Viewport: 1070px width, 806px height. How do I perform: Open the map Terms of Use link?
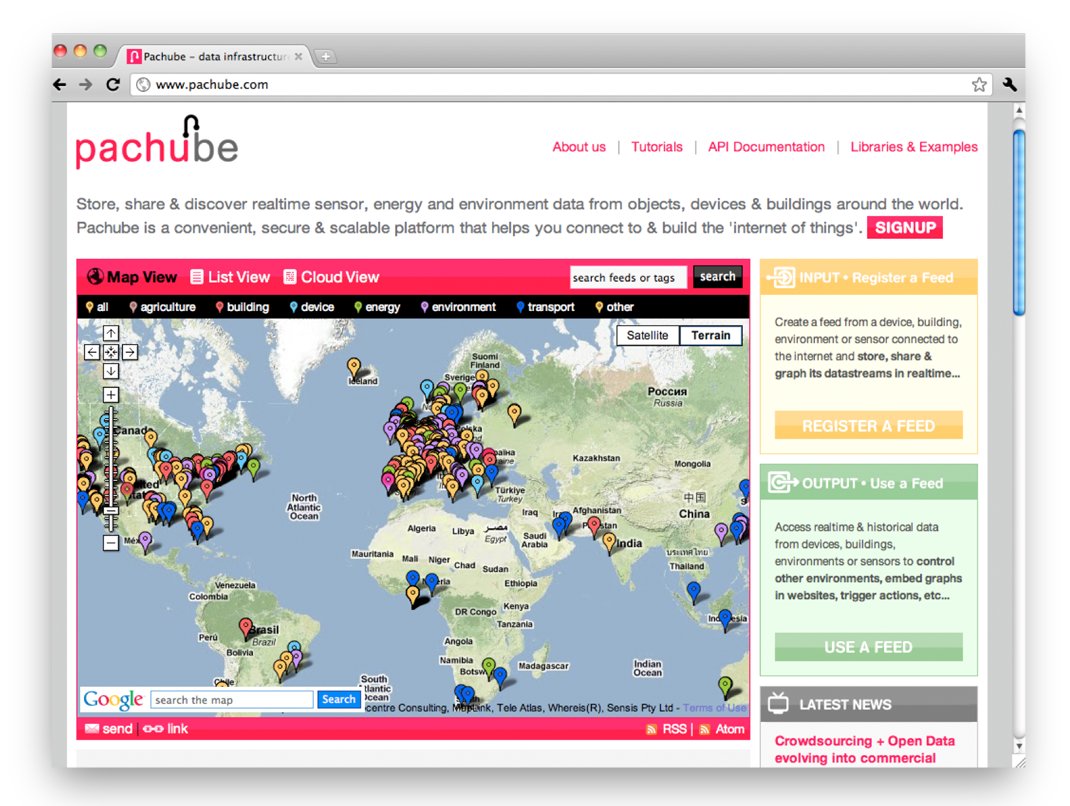(714, 708)
